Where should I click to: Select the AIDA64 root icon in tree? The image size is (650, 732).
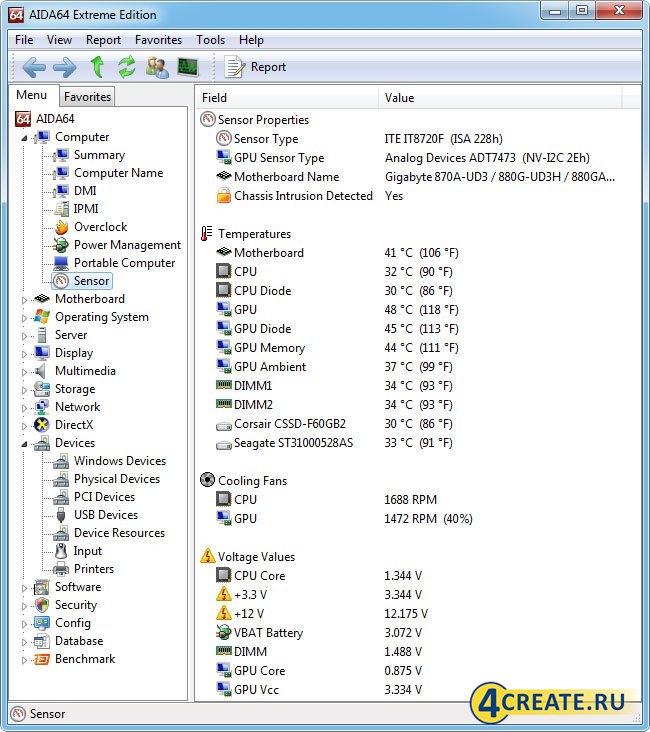click(x=23, y=119)
